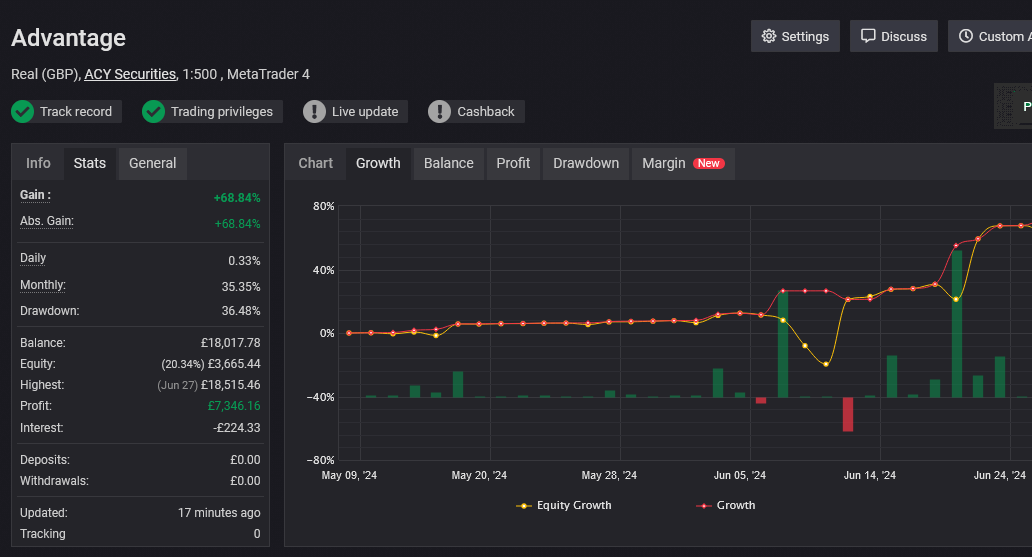Select the Profit chart tab

513,163
